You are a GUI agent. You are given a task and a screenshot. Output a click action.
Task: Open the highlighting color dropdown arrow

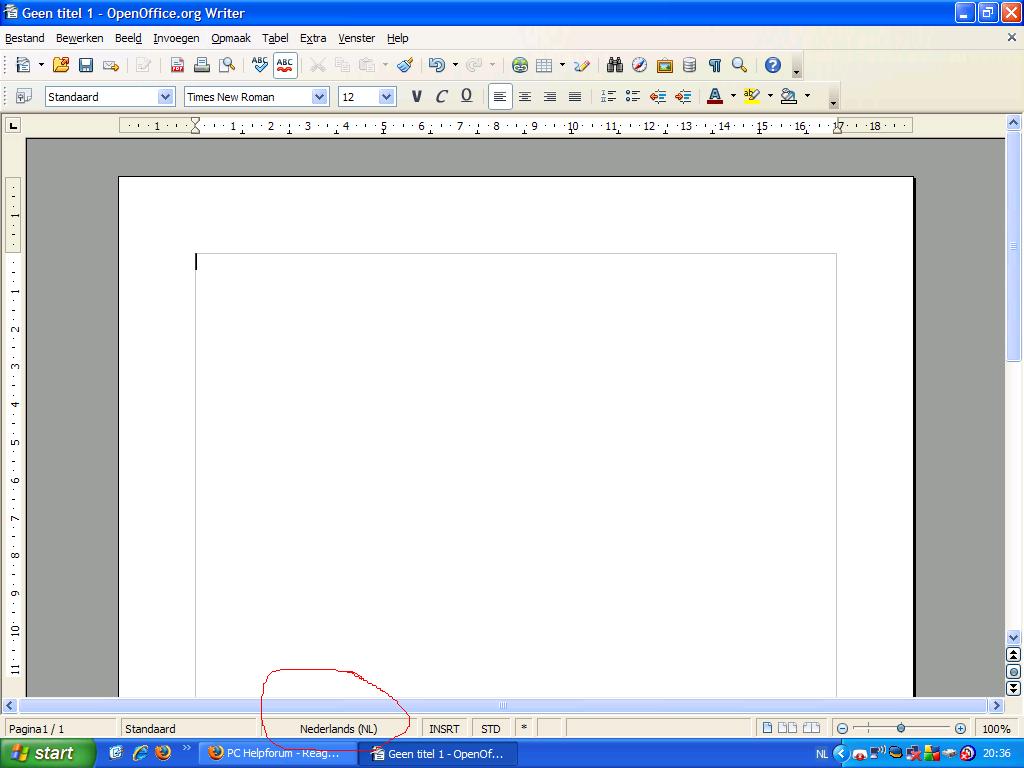click(x=770, y=97)
